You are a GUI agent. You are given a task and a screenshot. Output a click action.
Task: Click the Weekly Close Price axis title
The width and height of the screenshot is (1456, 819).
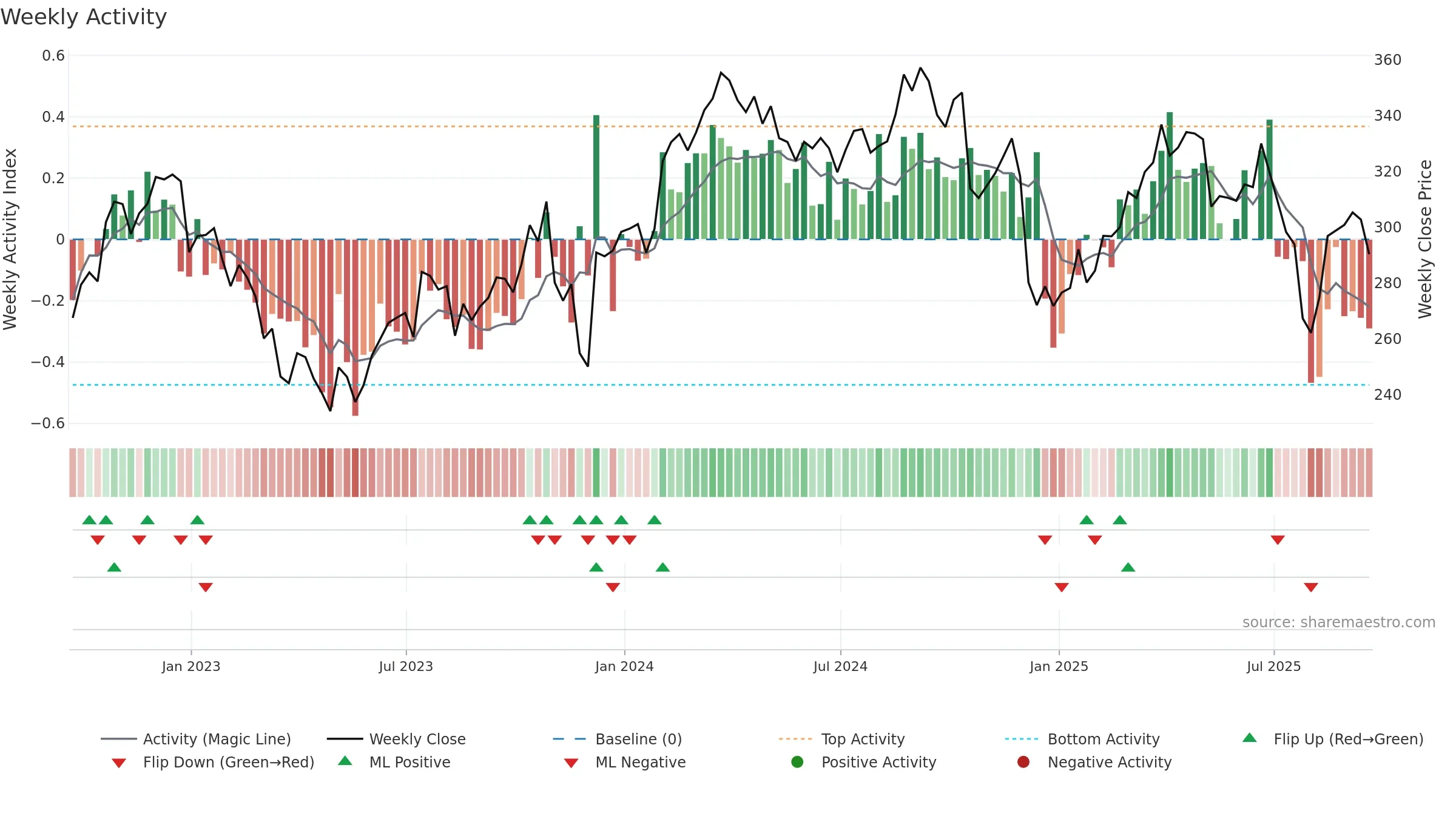point(1425,239)
